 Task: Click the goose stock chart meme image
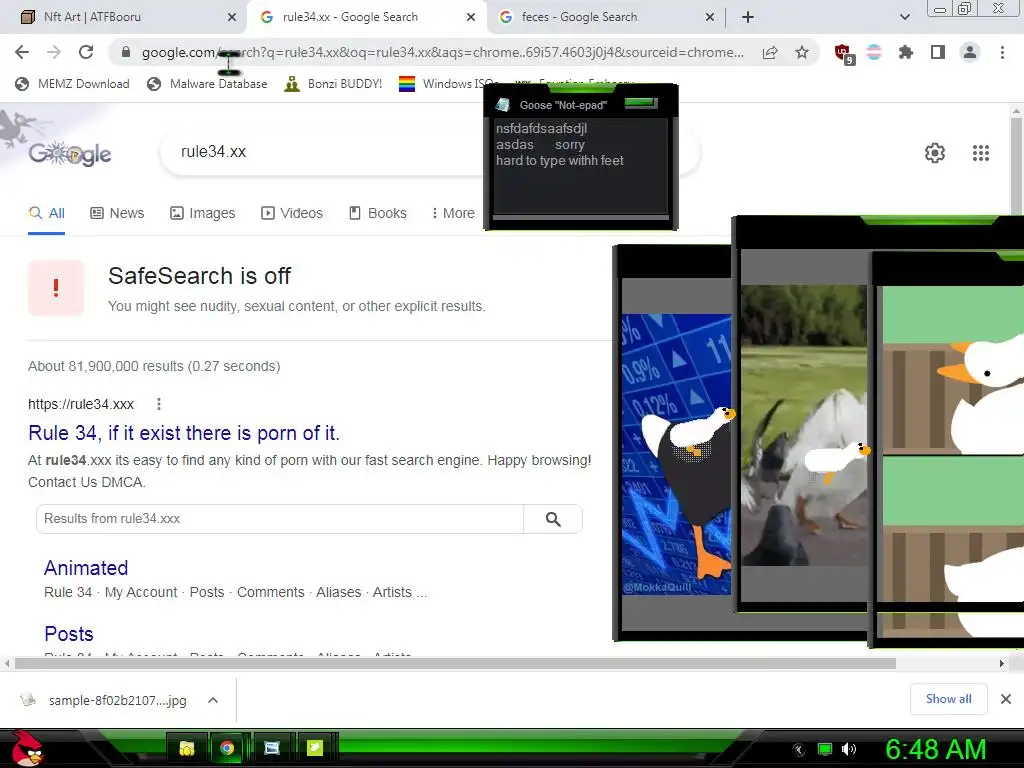tap(676, 455)
